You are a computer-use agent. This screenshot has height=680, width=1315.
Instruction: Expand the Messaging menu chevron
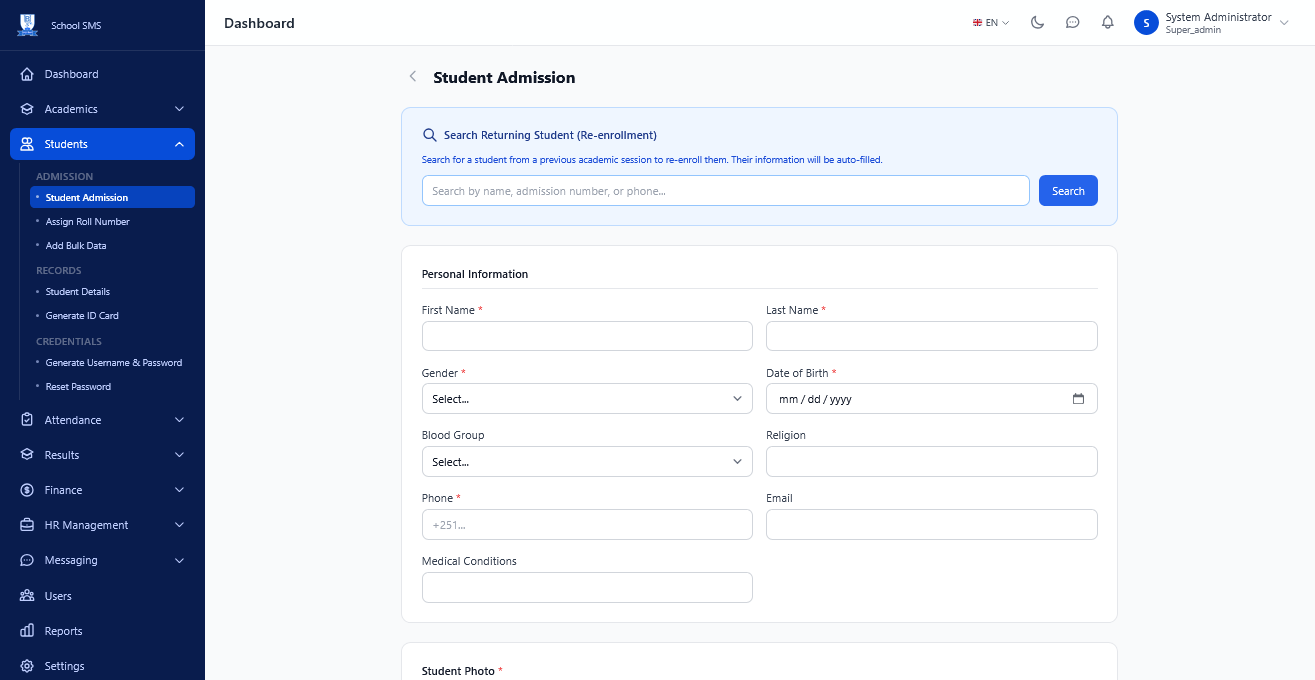[179, 560]
